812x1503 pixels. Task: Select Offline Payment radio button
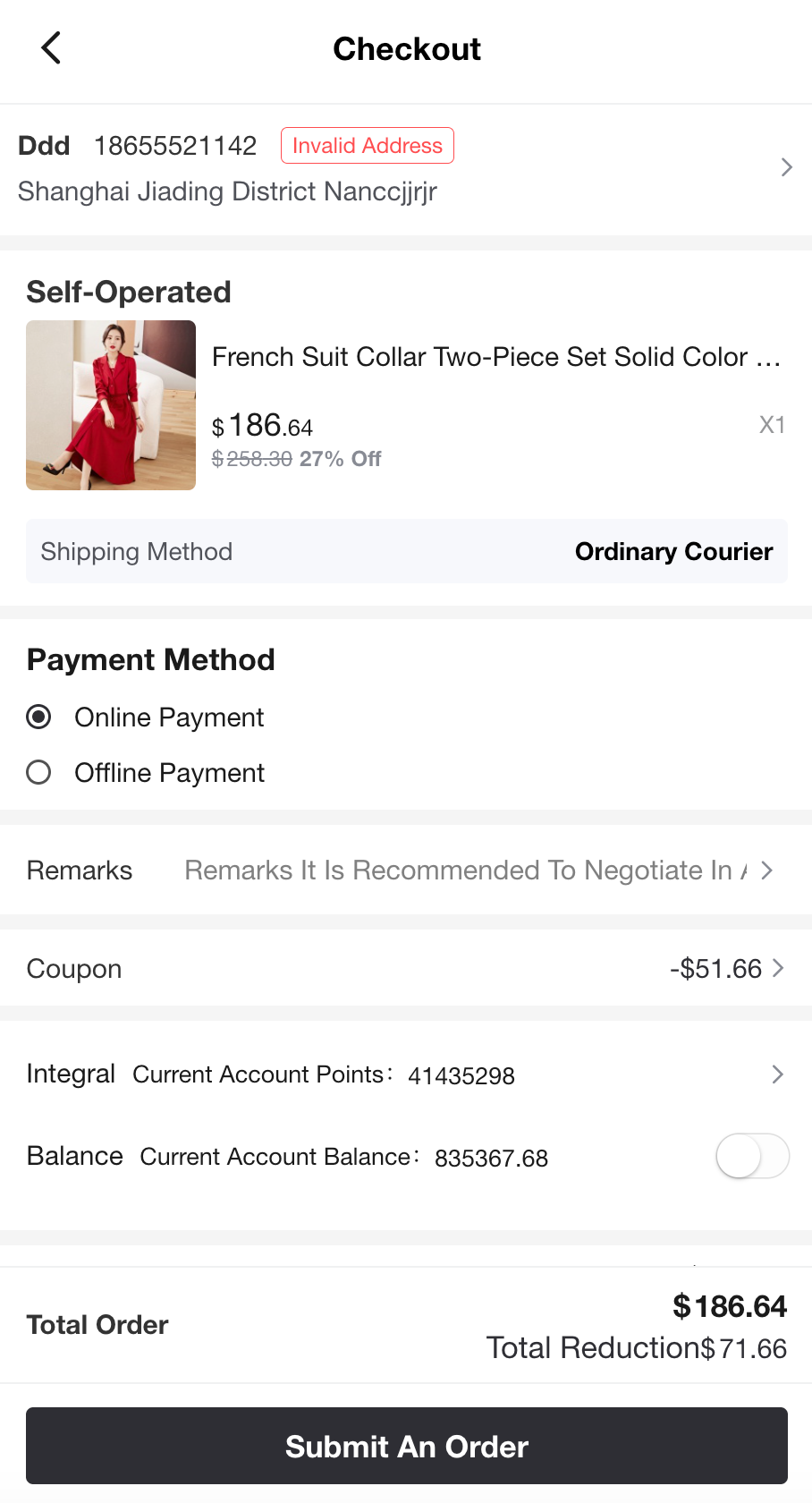point(38,772)
